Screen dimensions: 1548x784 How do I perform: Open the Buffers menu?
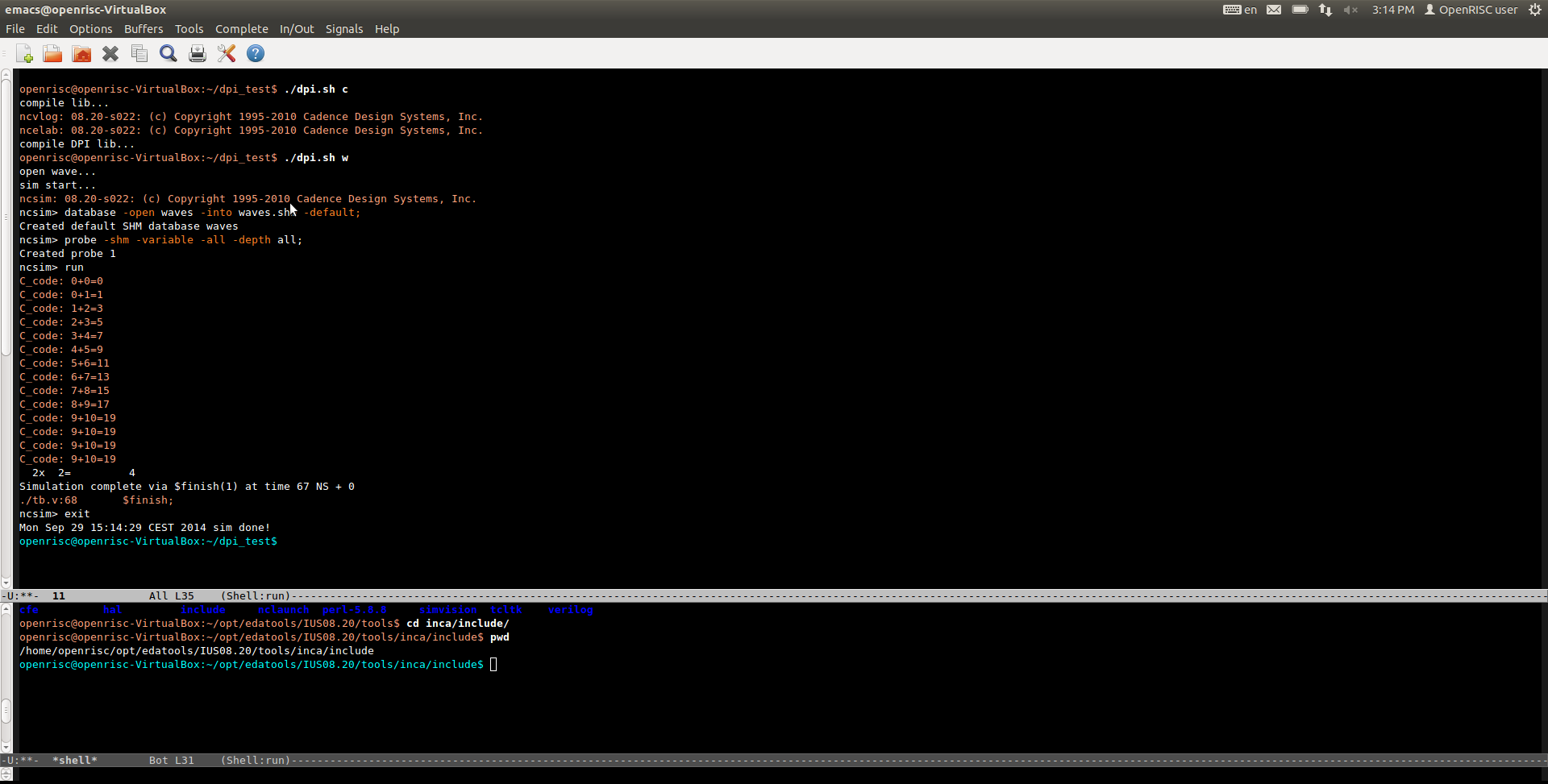(144, 29)
